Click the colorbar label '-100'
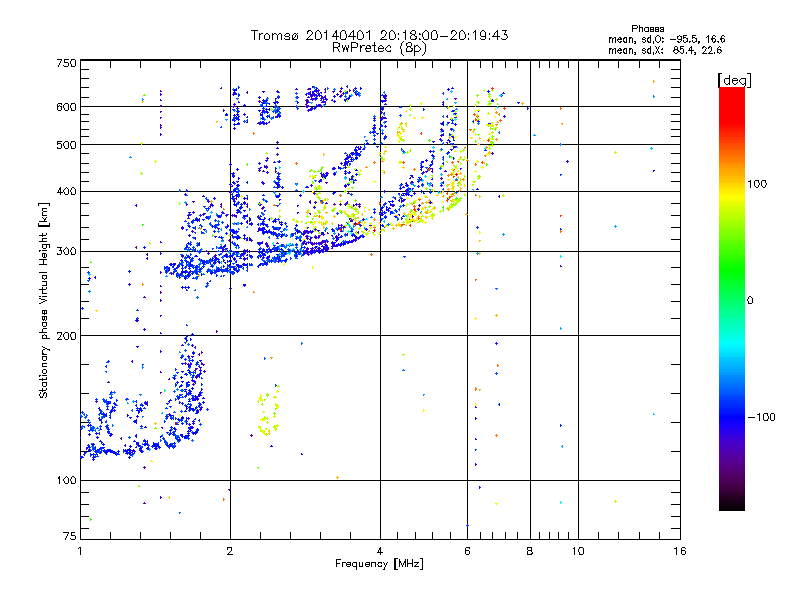Screen dimensions: 800x600 pyautogui.click(x=761, y=417)
